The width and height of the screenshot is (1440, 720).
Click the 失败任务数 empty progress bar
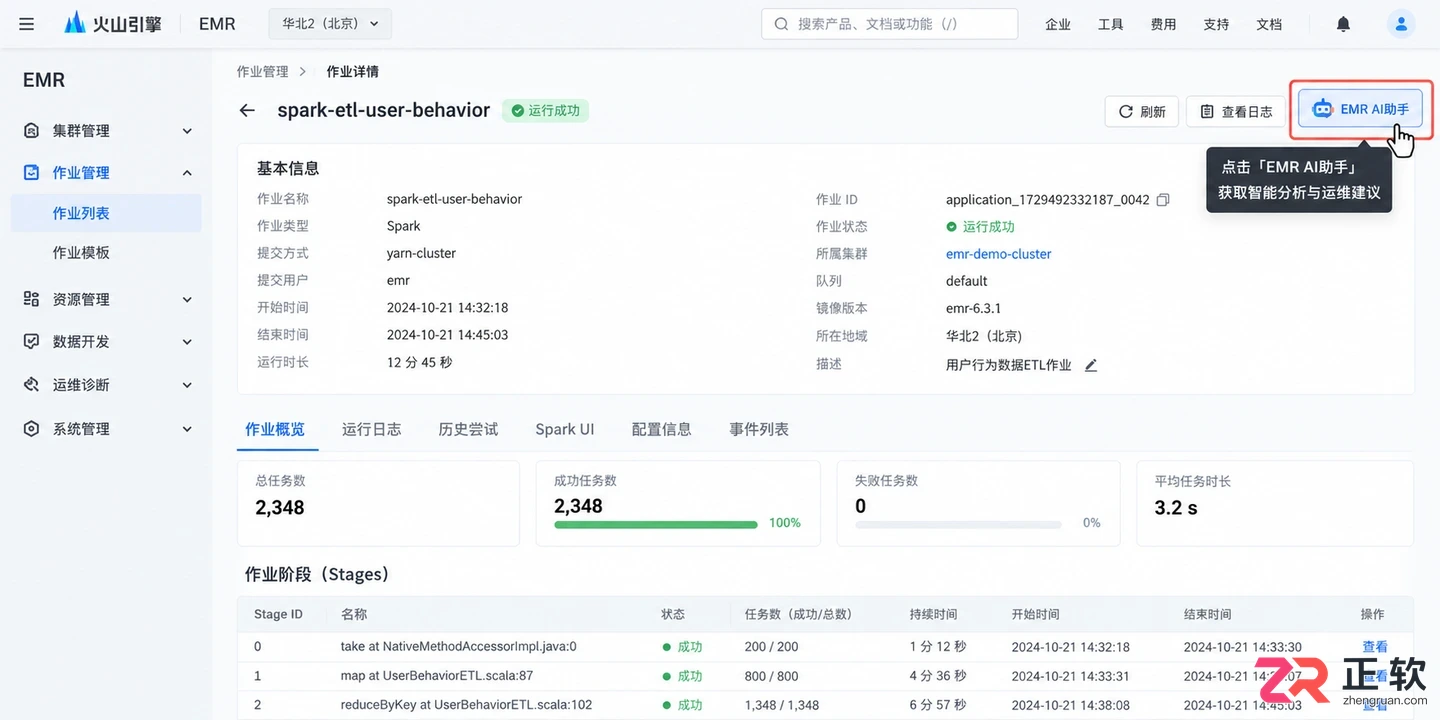tap(958, 524)
